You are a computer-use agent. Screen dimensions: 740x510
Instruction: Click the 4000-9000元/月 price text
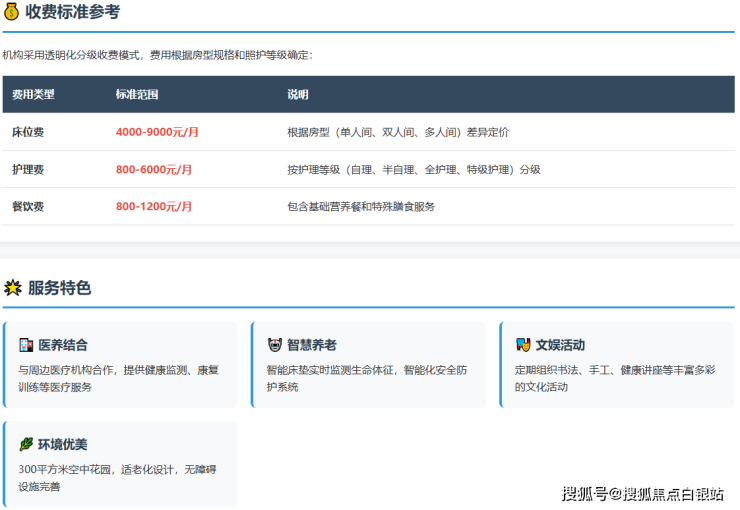157,132
